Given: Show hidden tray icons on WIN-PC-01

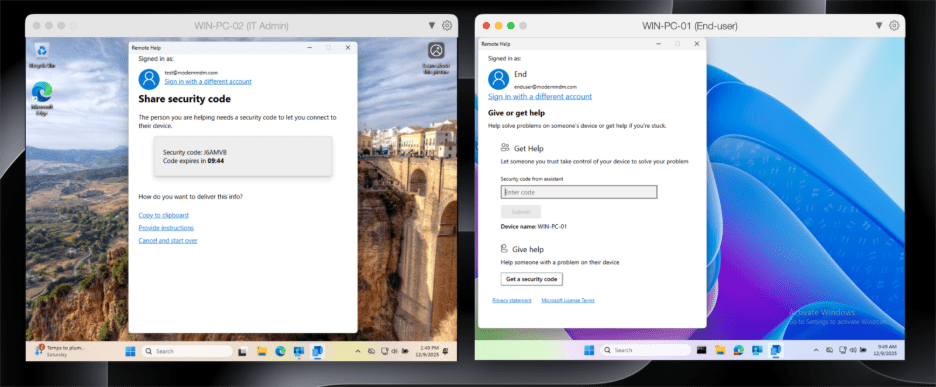Looking at the screenshot, I should (816, 350).
